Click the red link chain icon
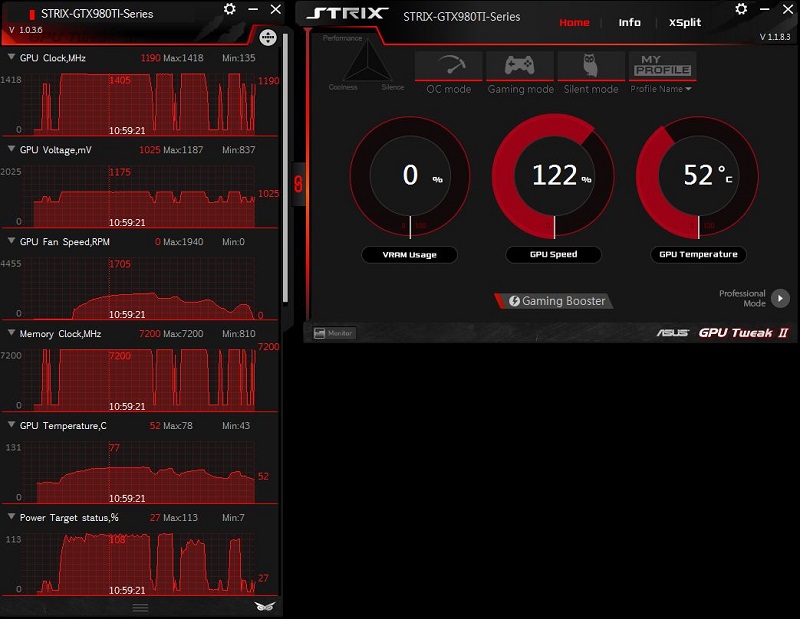Viewport: 800px width, 619px height. [298, 184]
